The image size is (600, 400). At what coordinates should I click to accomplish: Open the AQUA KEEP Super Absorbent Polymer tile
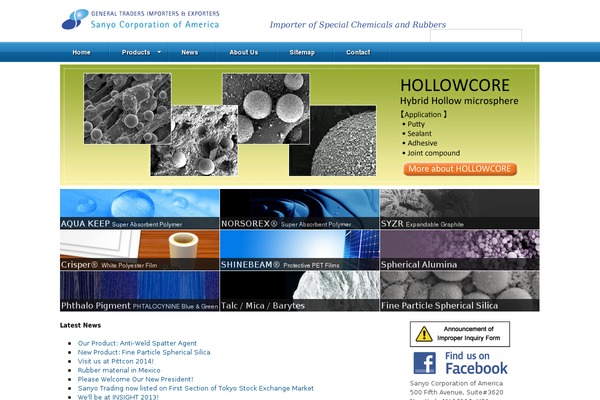pos(140,209)
